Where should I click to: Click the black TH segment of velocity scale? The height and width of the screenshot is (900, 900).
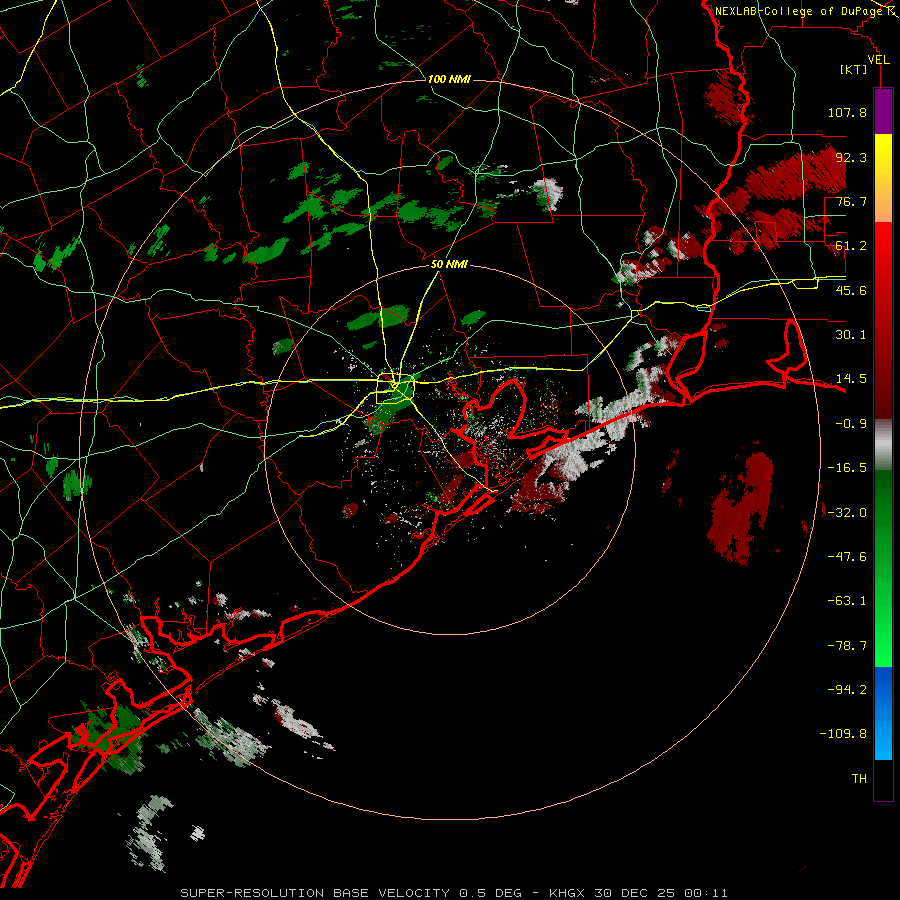tap(883, 779)
